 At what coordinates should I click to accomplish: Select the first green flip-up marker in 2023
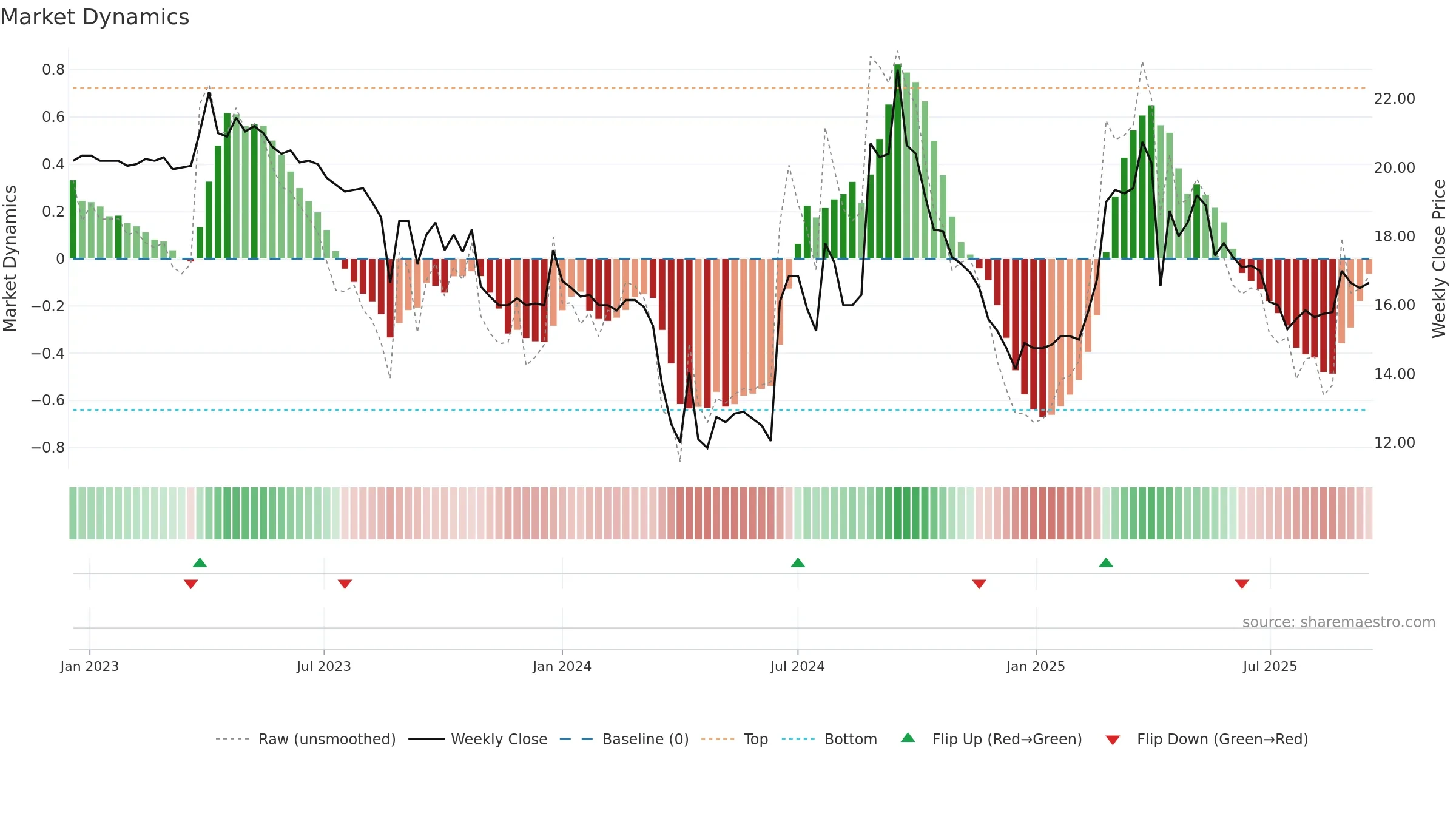(200, 562)
